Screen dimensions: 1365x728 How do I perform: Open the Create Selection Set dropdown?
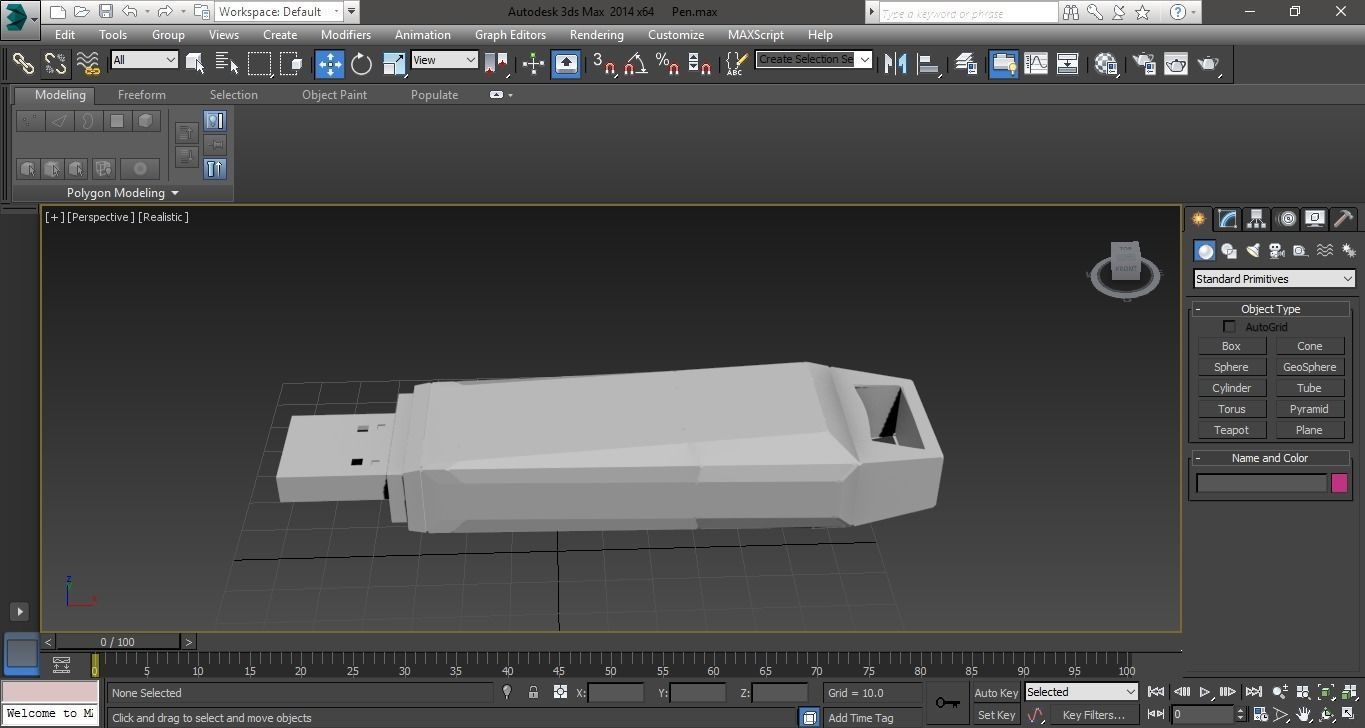(814, 59)
